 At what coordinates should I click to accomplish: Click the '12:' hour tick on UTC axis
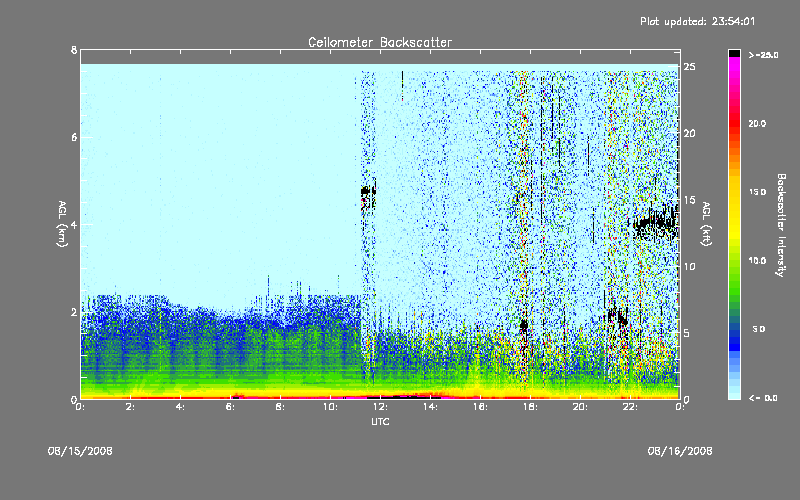coord(380,407)
